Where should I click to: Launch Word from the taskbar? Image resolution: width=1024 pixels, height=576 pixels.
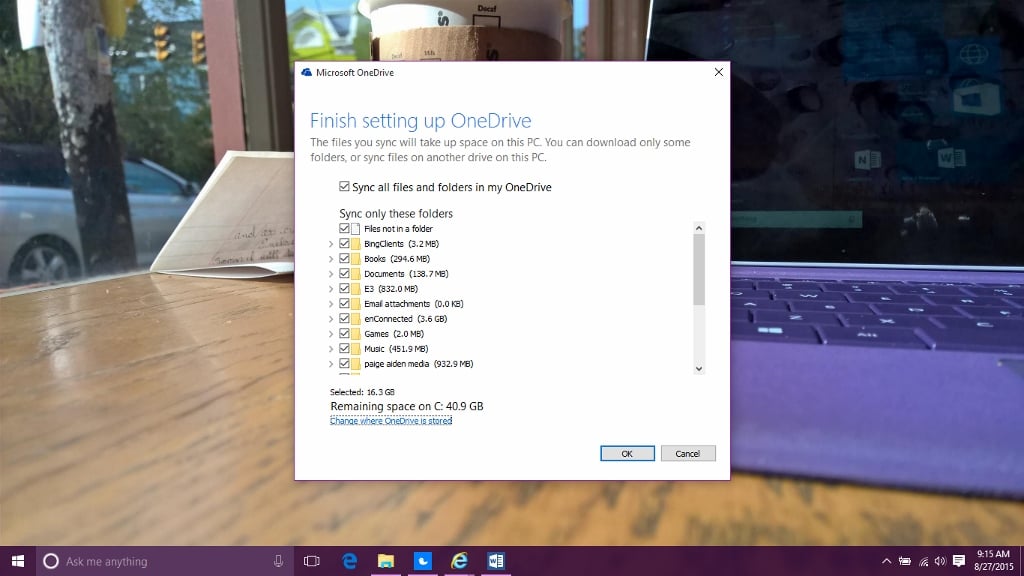click(x=495, y=561)
